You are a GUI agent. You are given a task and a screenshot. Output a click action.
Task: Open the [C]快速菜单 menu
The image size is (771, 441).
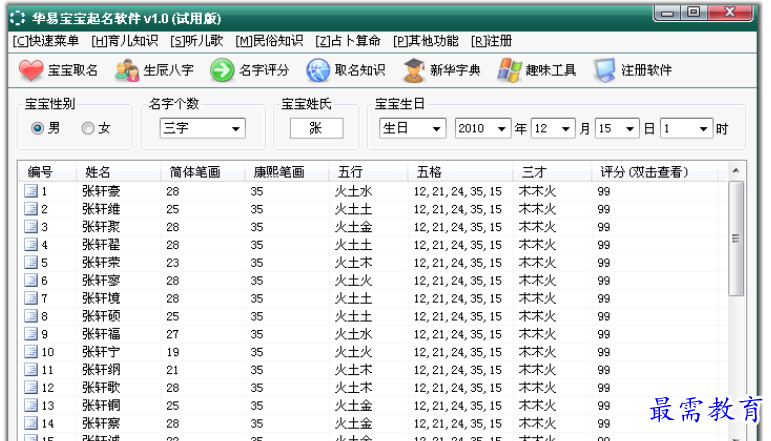[46, 41]
